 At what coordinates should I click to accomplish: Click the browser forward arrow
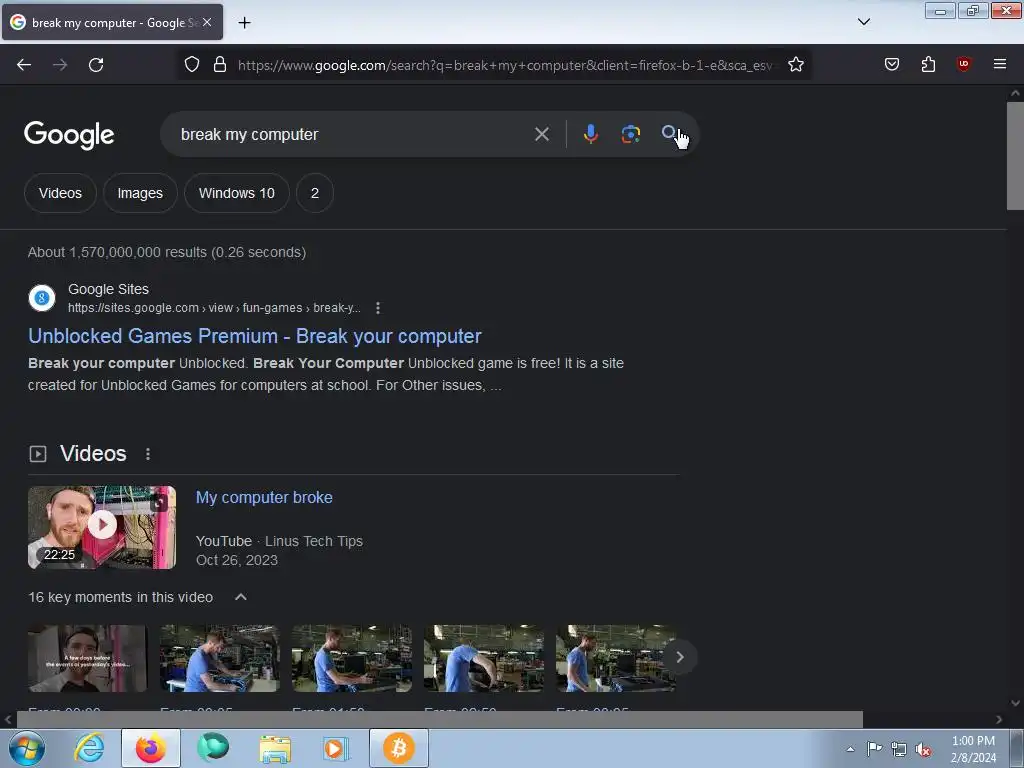[60, 65]
